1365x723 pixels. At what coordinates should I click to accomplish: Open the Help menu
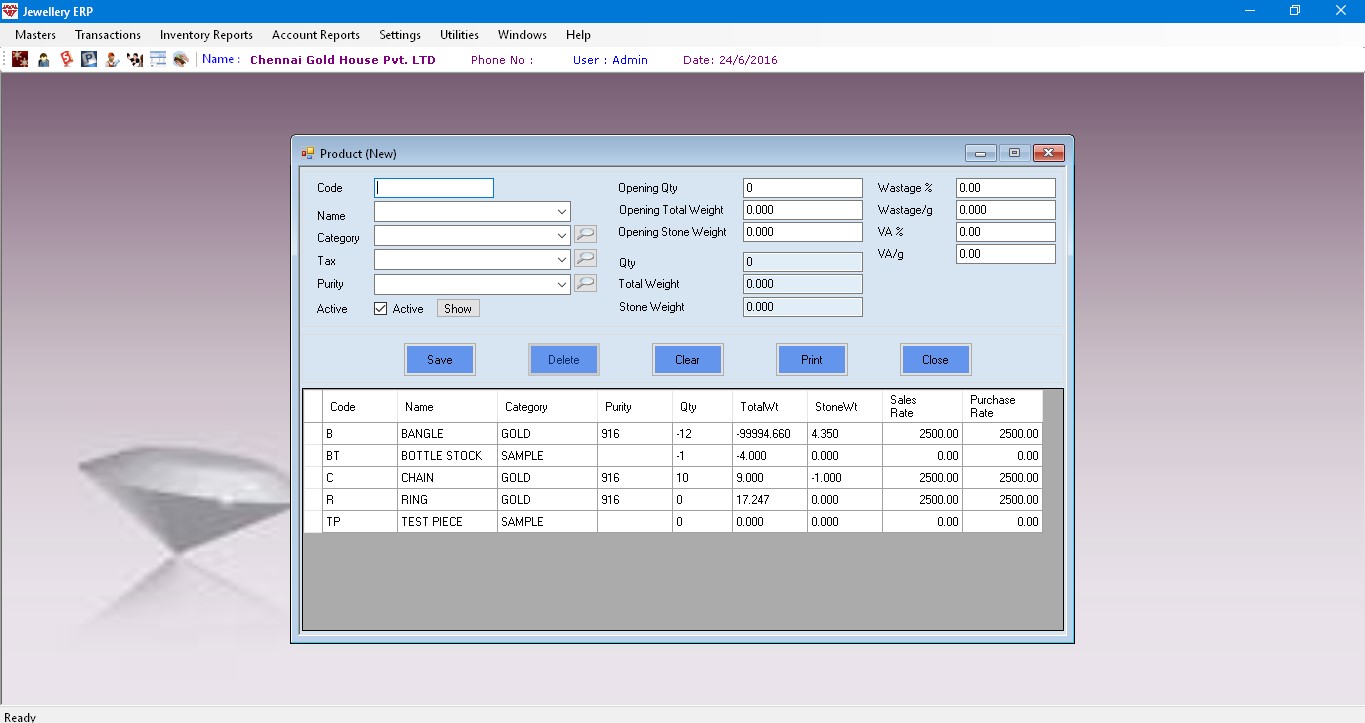tap(578, 35)
